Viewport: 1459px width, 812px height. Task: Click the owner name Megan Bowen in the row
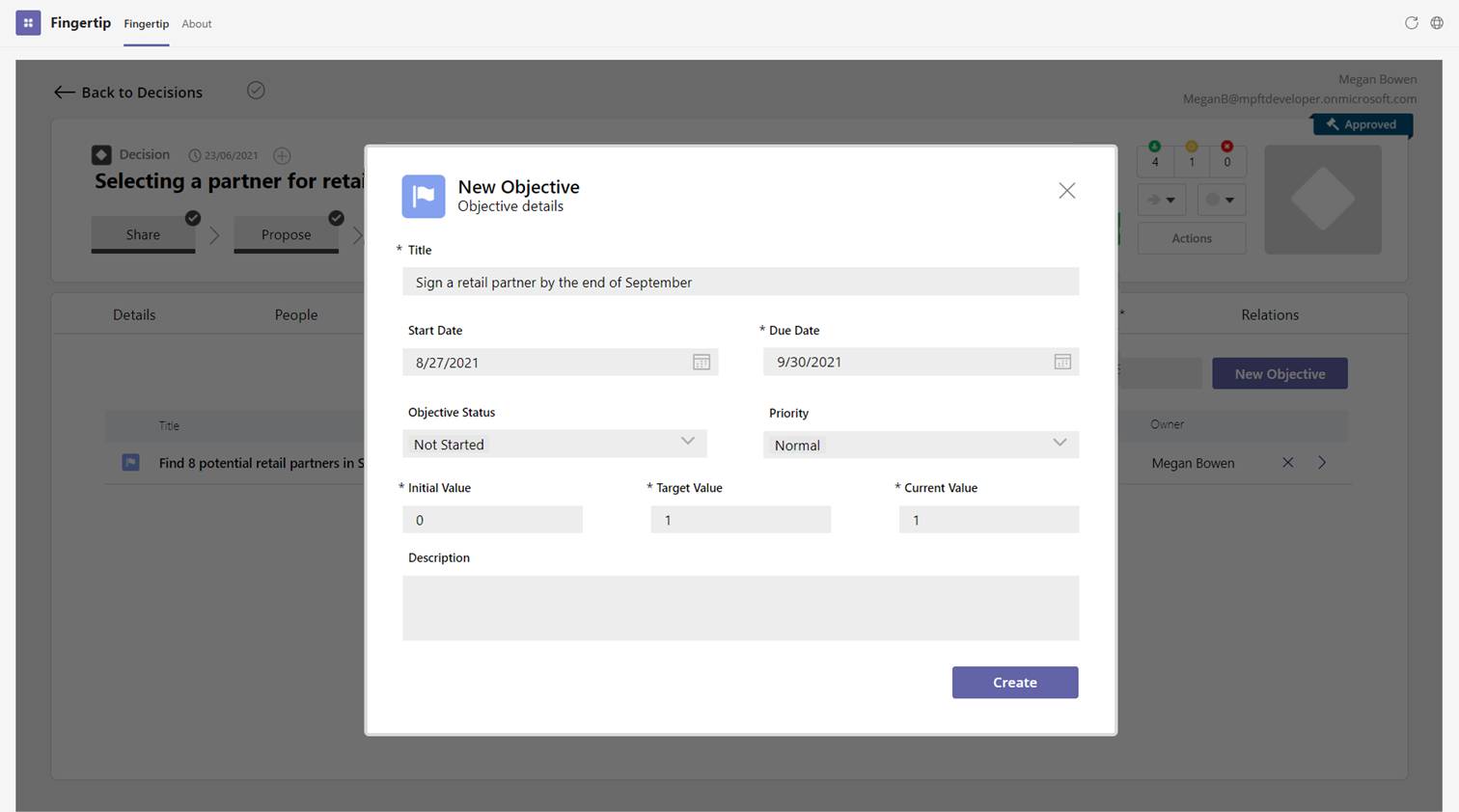[1193, 463]
